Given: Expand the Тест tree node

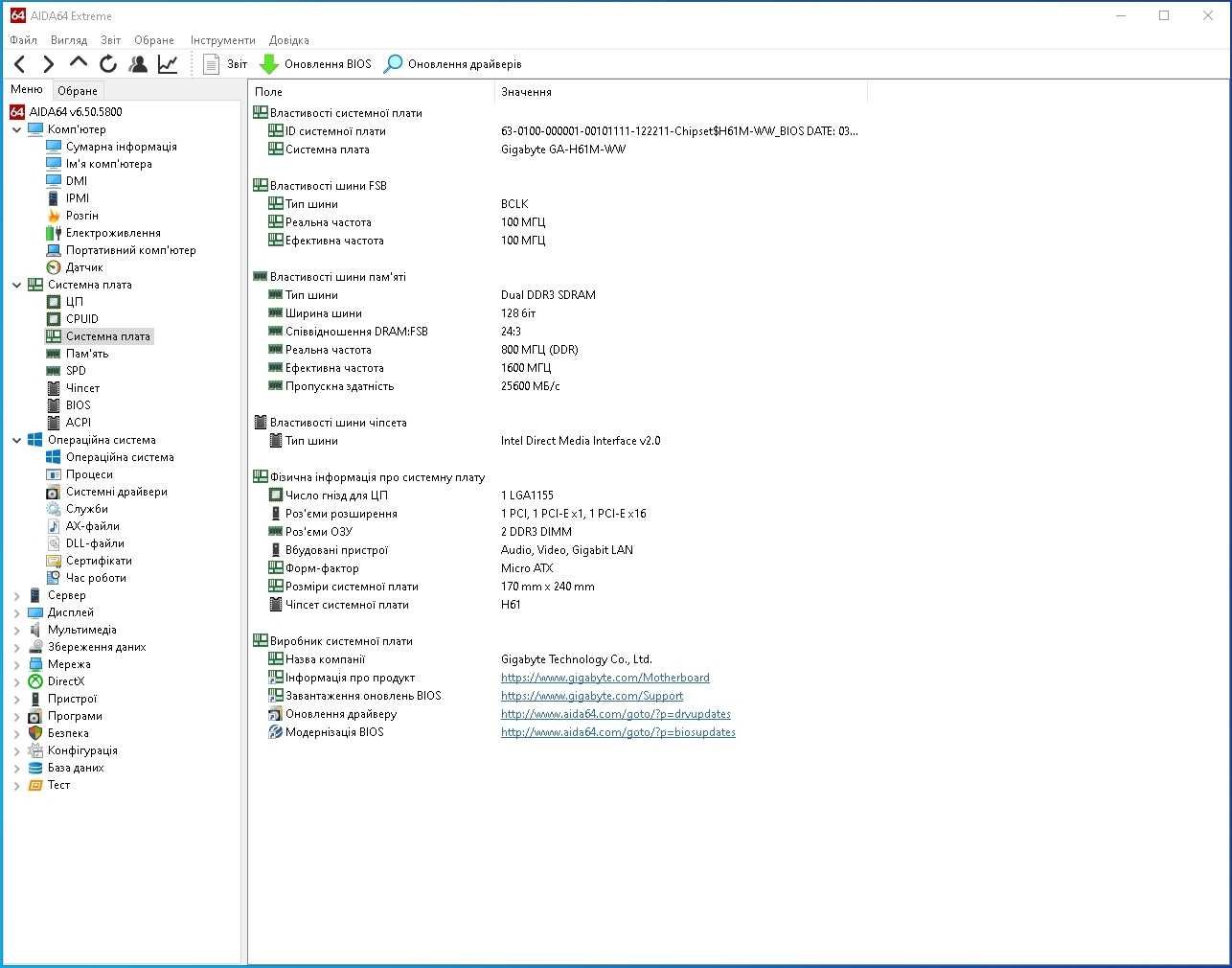Looking at the screenshot, I should pyautogui.click(x=16, y=785).
